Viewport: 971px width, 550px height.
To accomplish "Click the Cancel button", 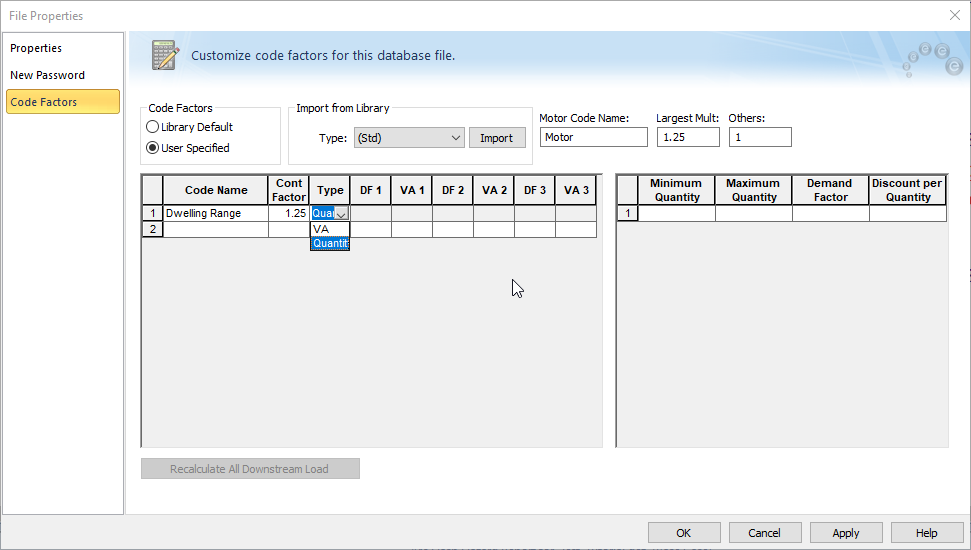I will point(764,533).
